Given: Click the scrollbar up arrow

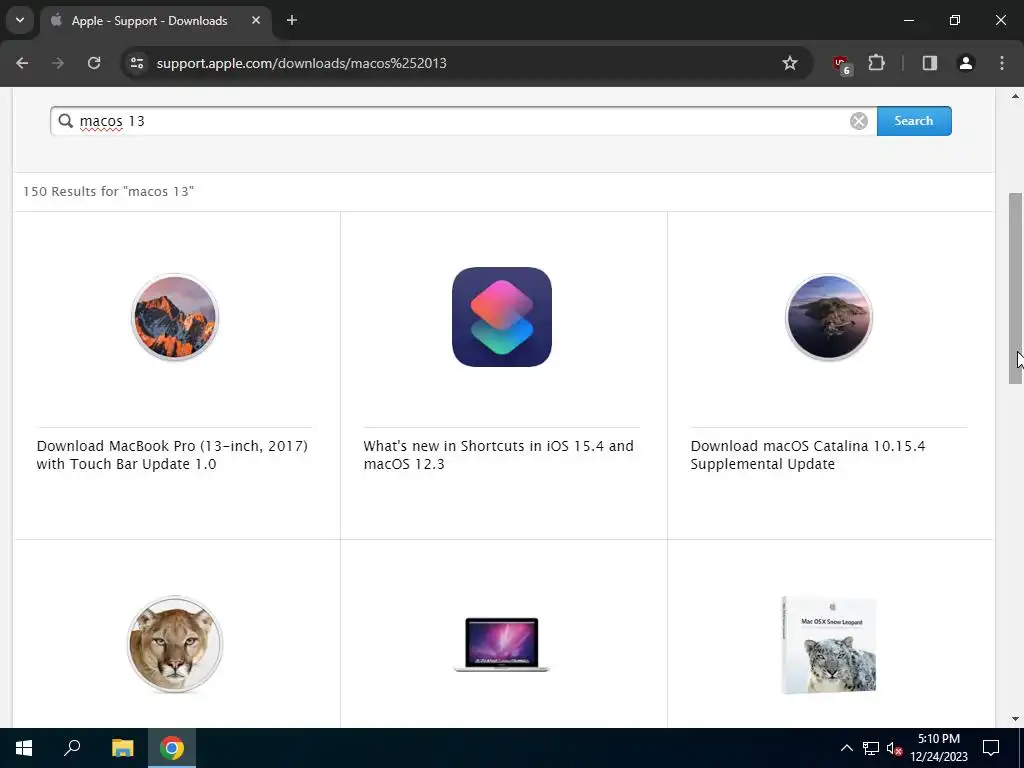Looking at the screenshot, I should click(1015, 96).
